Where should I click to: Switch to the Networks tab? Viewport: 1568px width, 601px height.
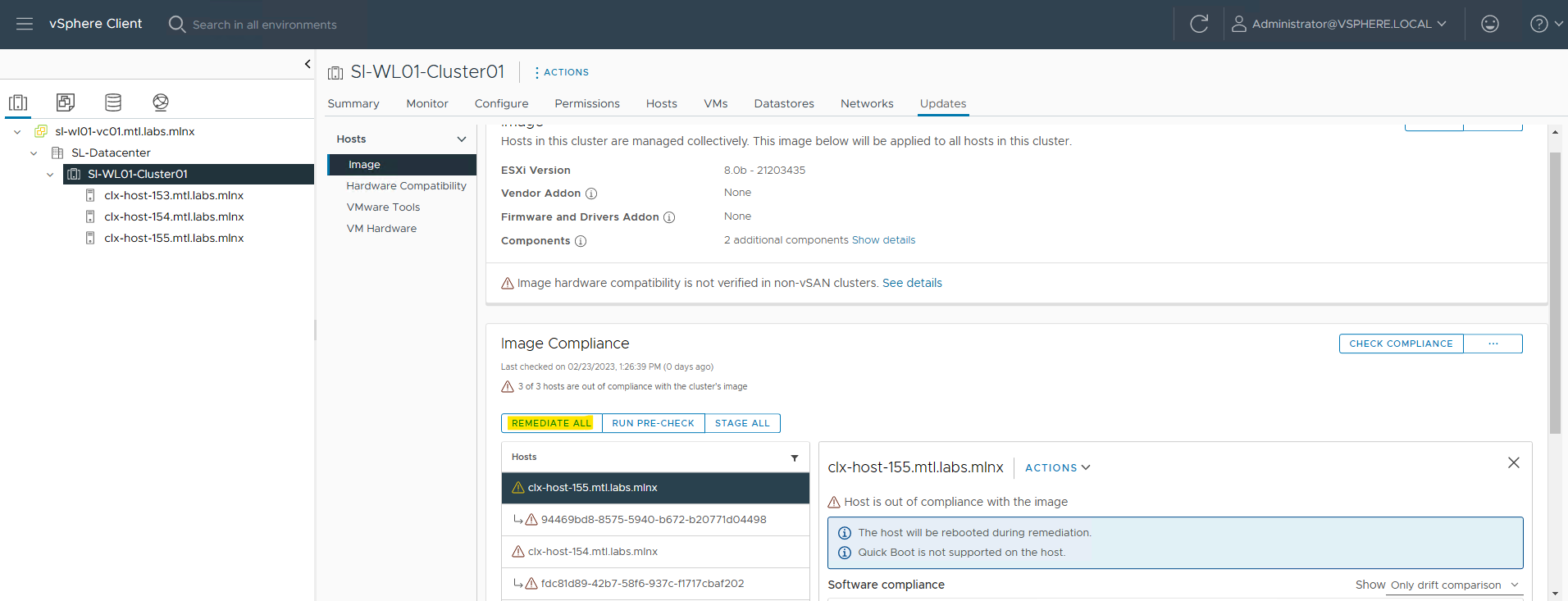(x=867, y=103)
